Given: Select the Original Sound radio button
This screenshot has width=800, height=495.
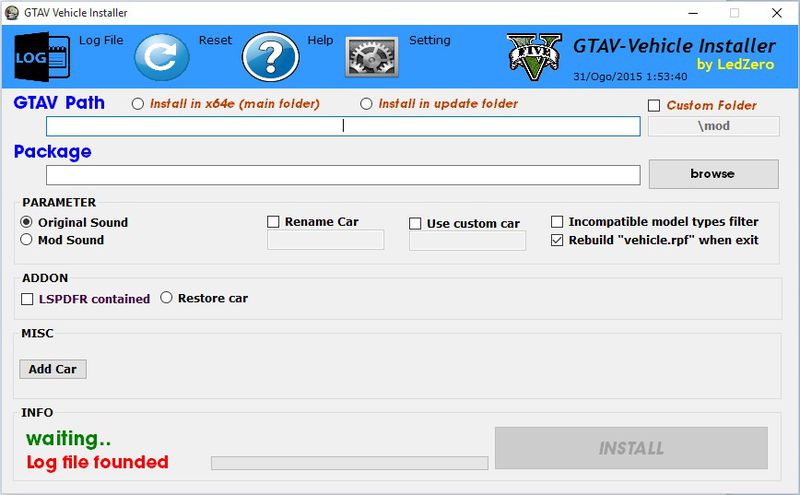Looking at the screenshot, I should click(27, 222).
